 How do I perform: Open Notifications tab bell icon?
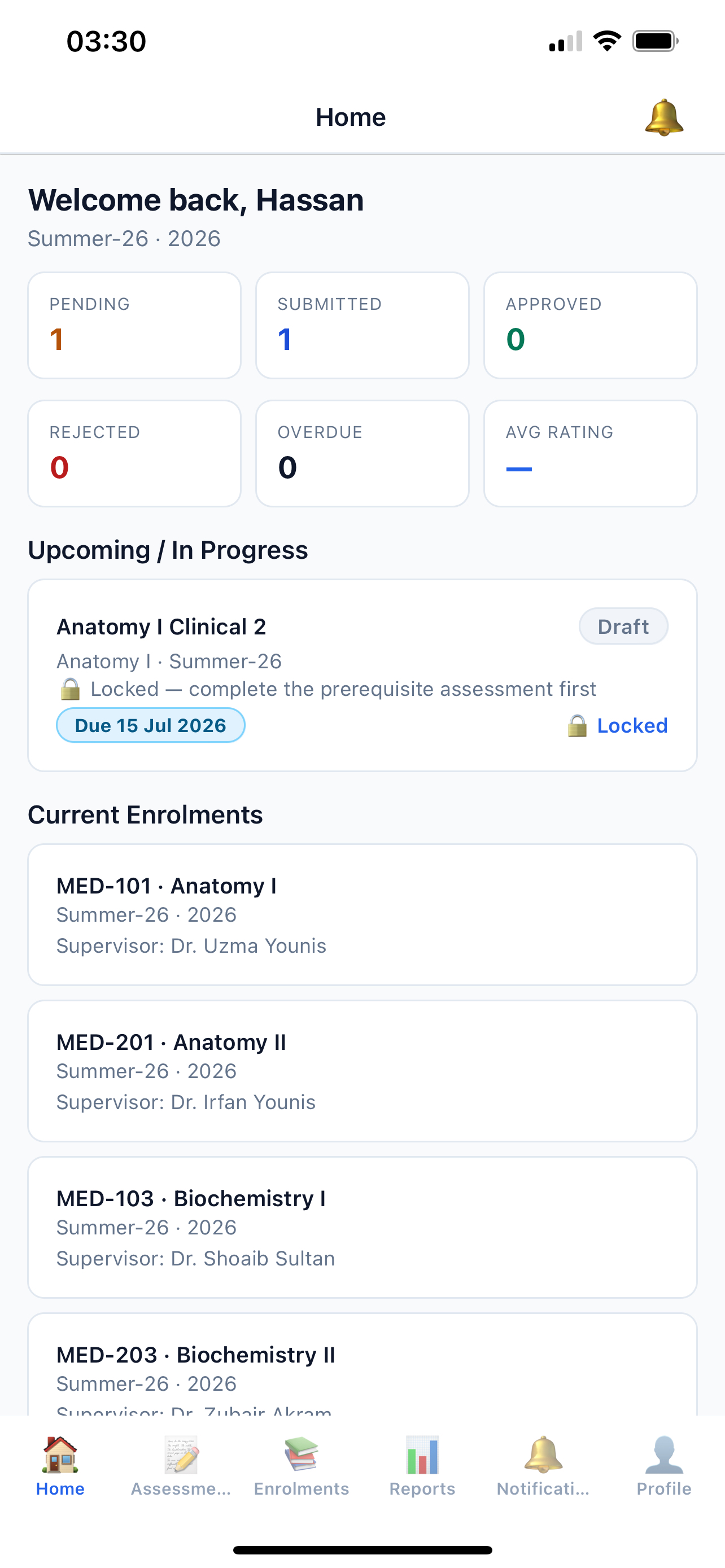tap(543, 1455)
